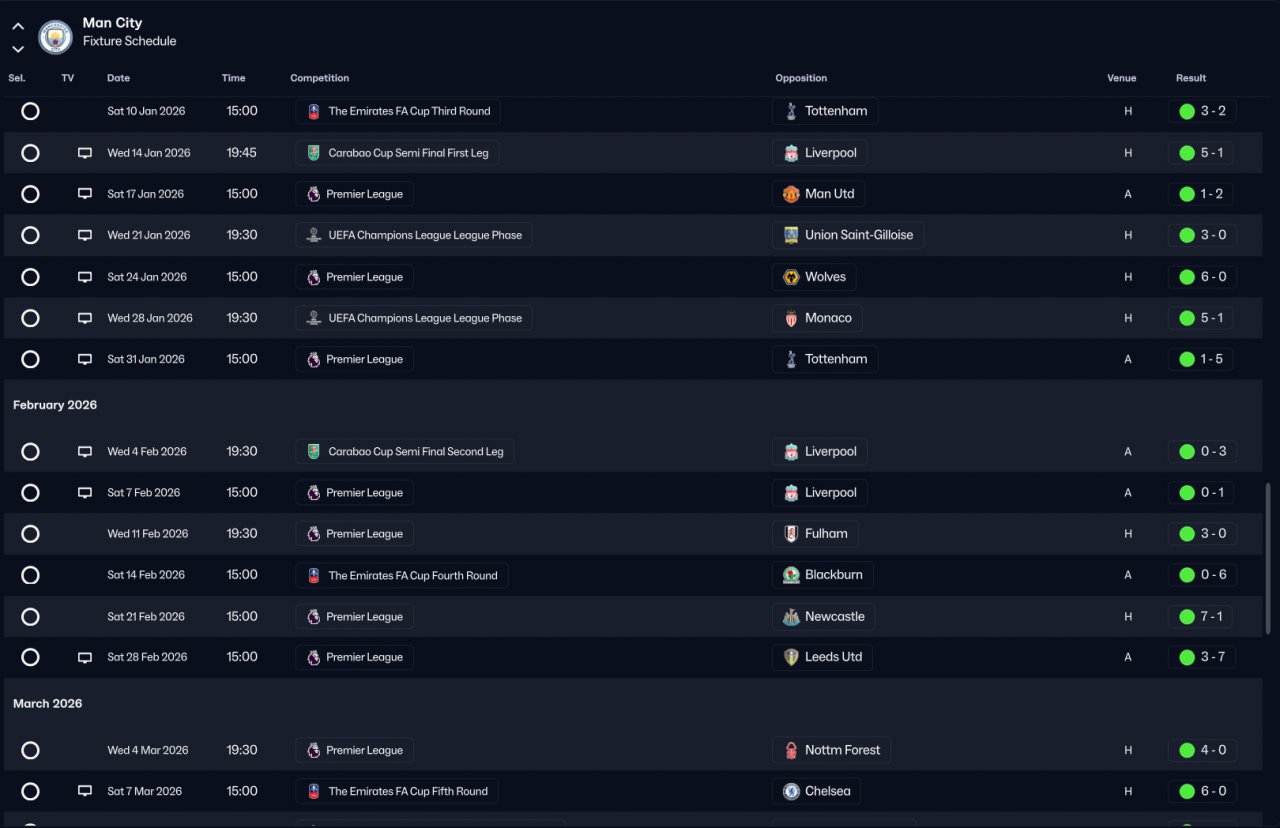1280x828 pixels.
Task: Open The Emirates FA Cup Fifth Round competition
Action: tap(396, 791)
